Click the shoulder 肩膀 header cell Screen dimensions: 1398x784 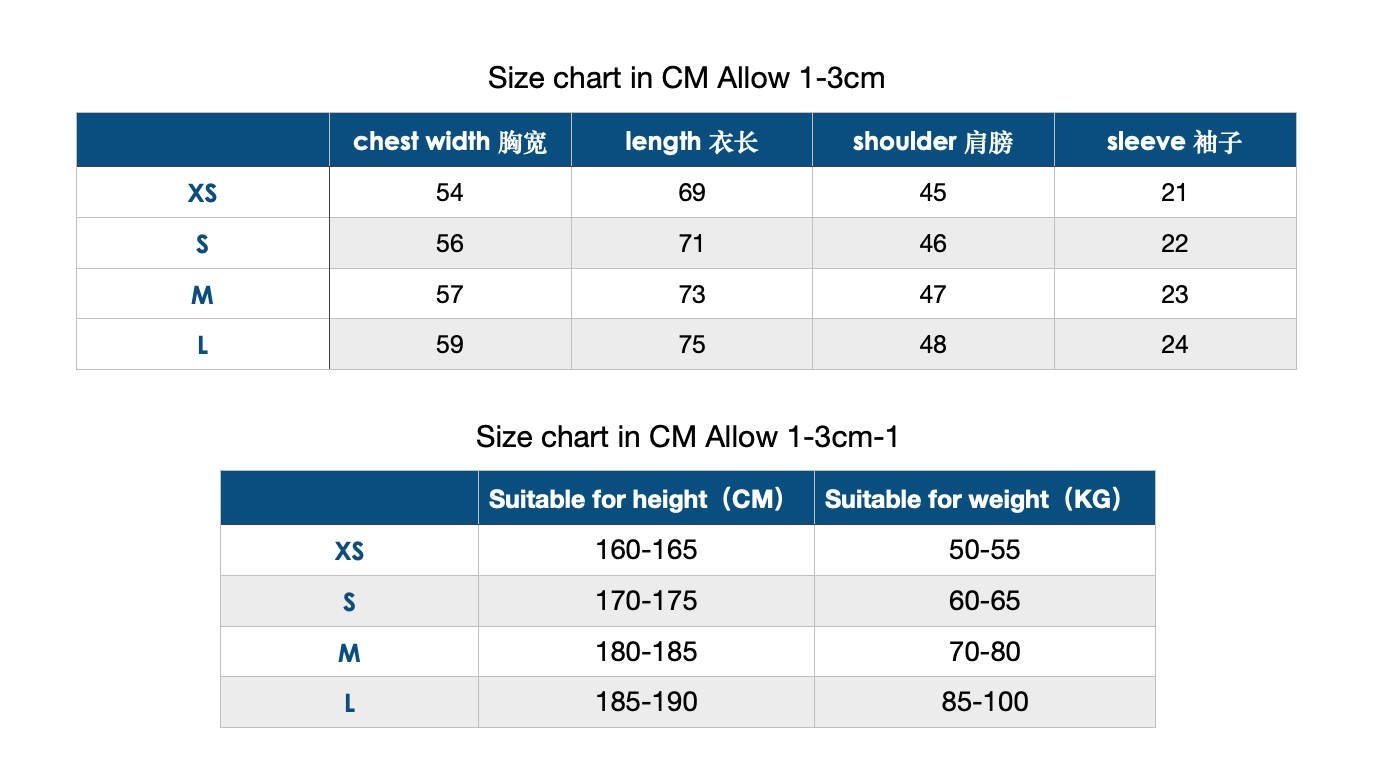933,141
